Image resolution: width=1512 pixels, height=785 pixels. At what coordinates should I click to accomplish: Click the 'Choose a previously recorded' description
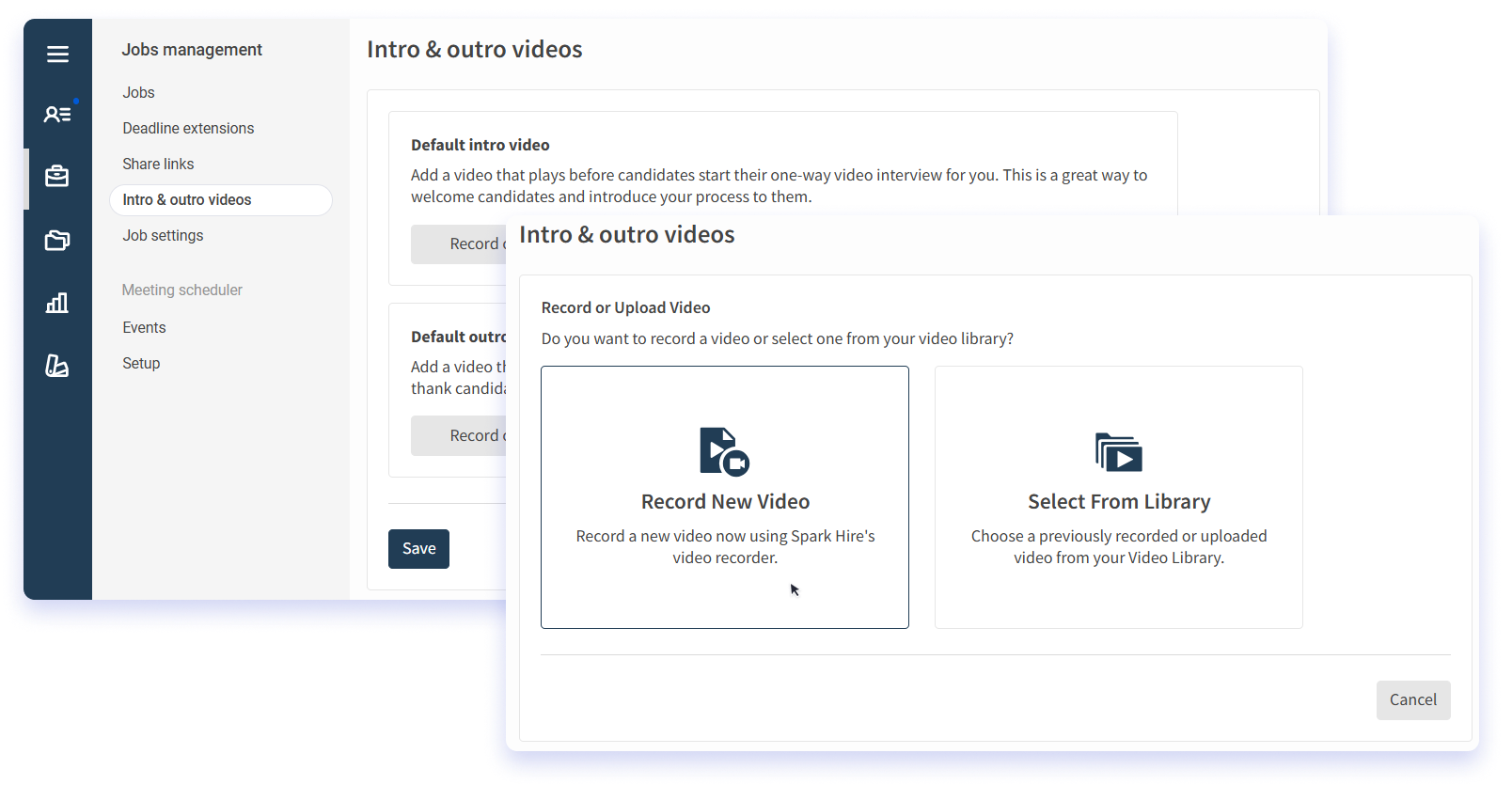pos(1119,547)
